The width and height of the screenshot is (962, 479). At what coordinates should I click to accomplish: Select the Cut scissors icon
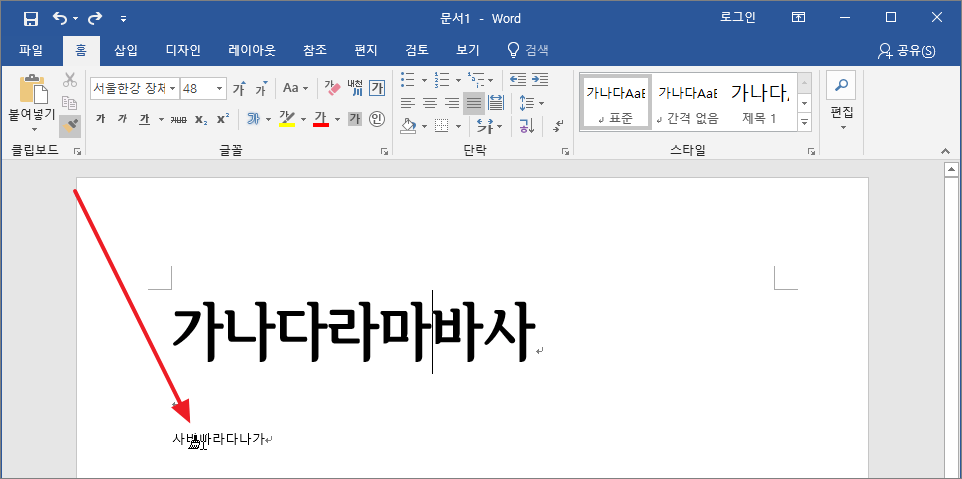coord(69,80)
